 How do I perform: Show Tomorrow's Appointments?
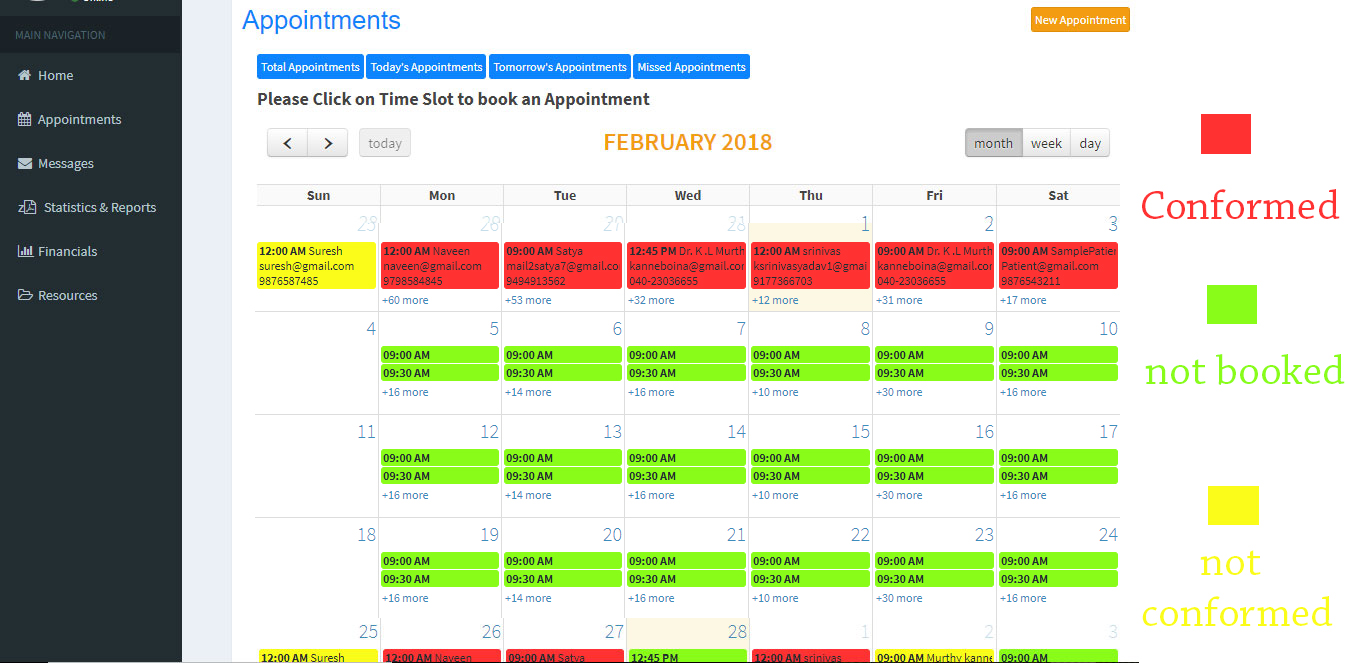[560, 67]
